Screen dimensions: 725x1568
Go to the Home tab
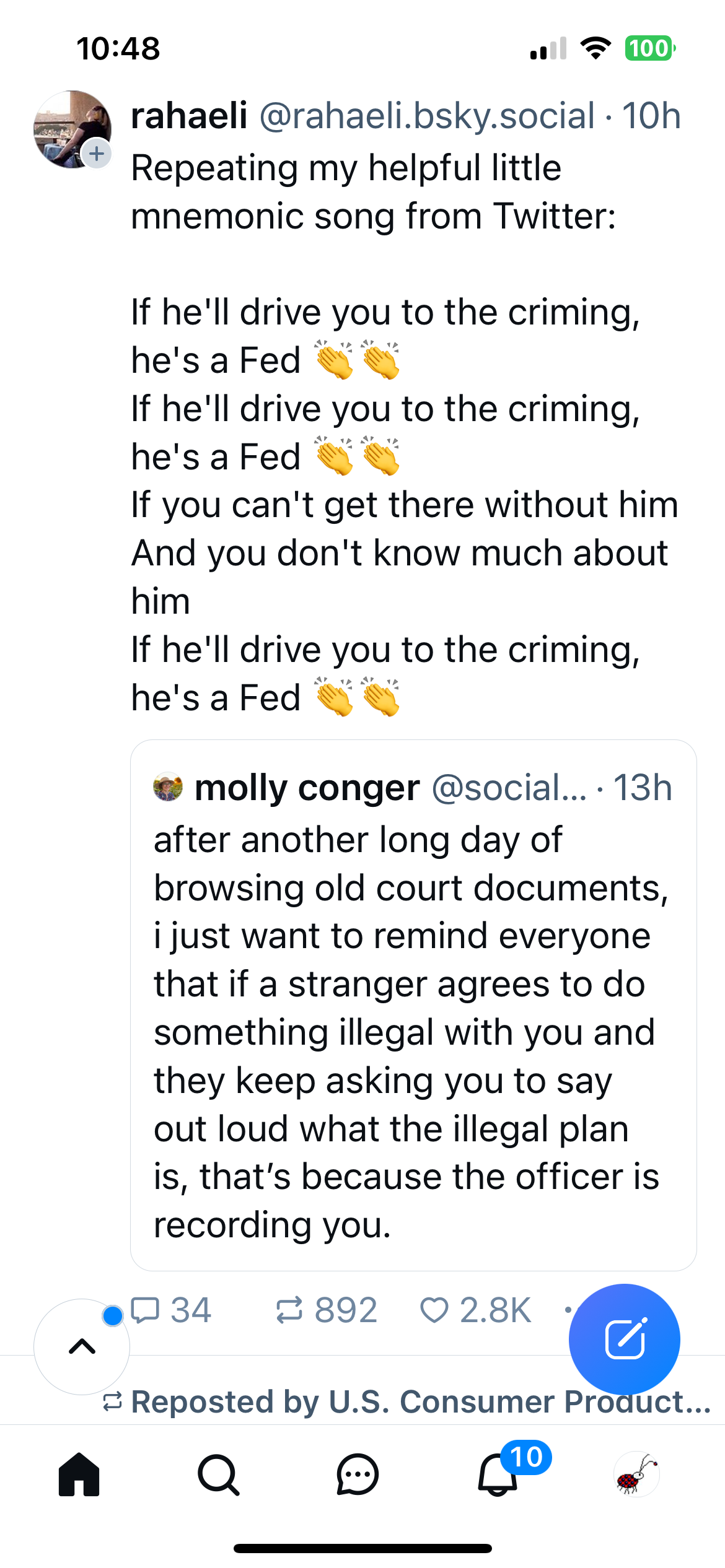click(79, 1474)
